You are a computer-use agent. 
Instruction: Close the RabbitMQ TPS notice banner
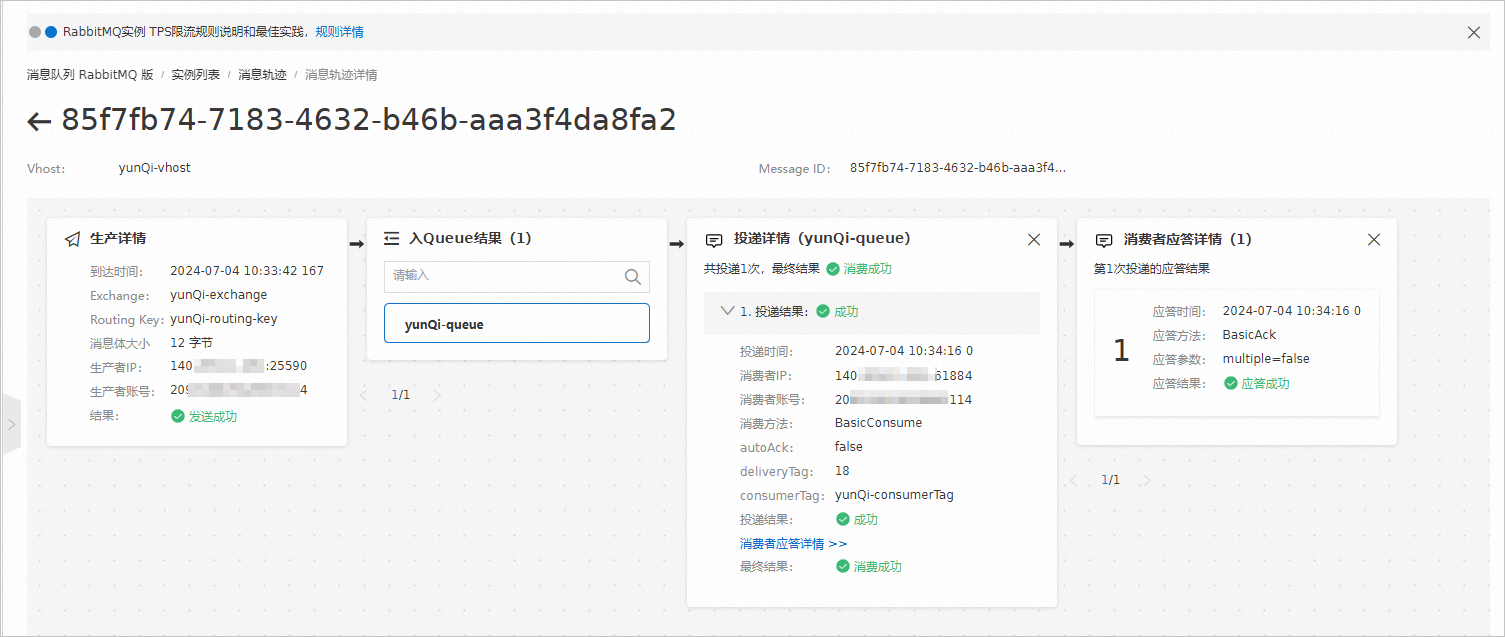pos(1473,32)
